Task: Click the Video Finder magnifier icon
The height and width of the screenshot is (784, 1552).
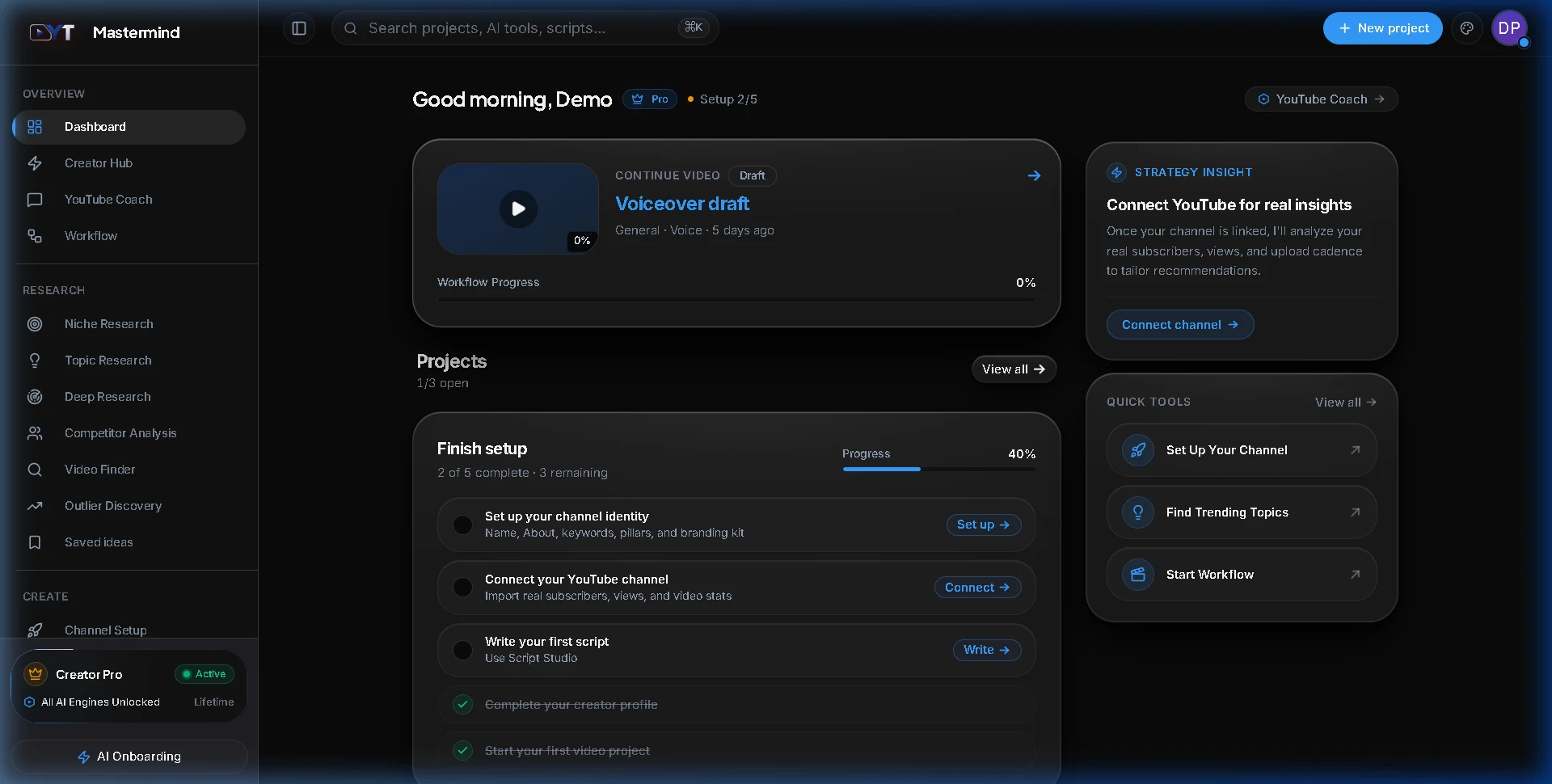Action: pos(35,470)
